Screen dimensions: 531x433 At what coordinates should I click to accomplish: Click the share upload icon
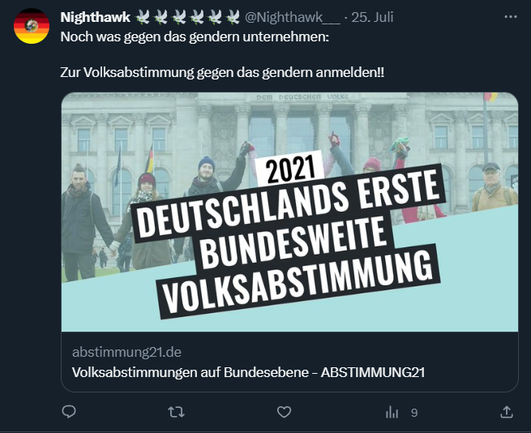(x=507, y=412)
